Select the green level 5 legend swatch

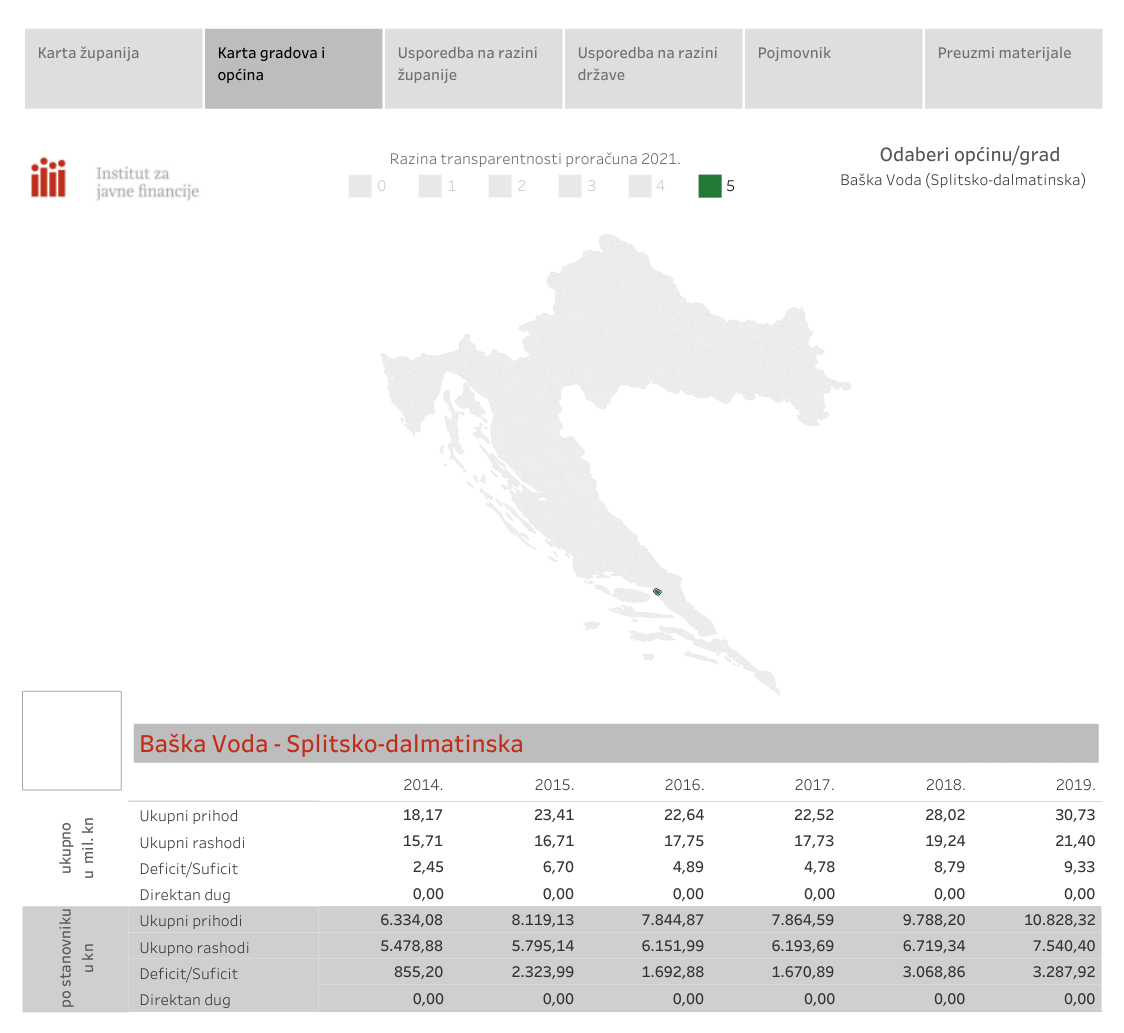710,186
